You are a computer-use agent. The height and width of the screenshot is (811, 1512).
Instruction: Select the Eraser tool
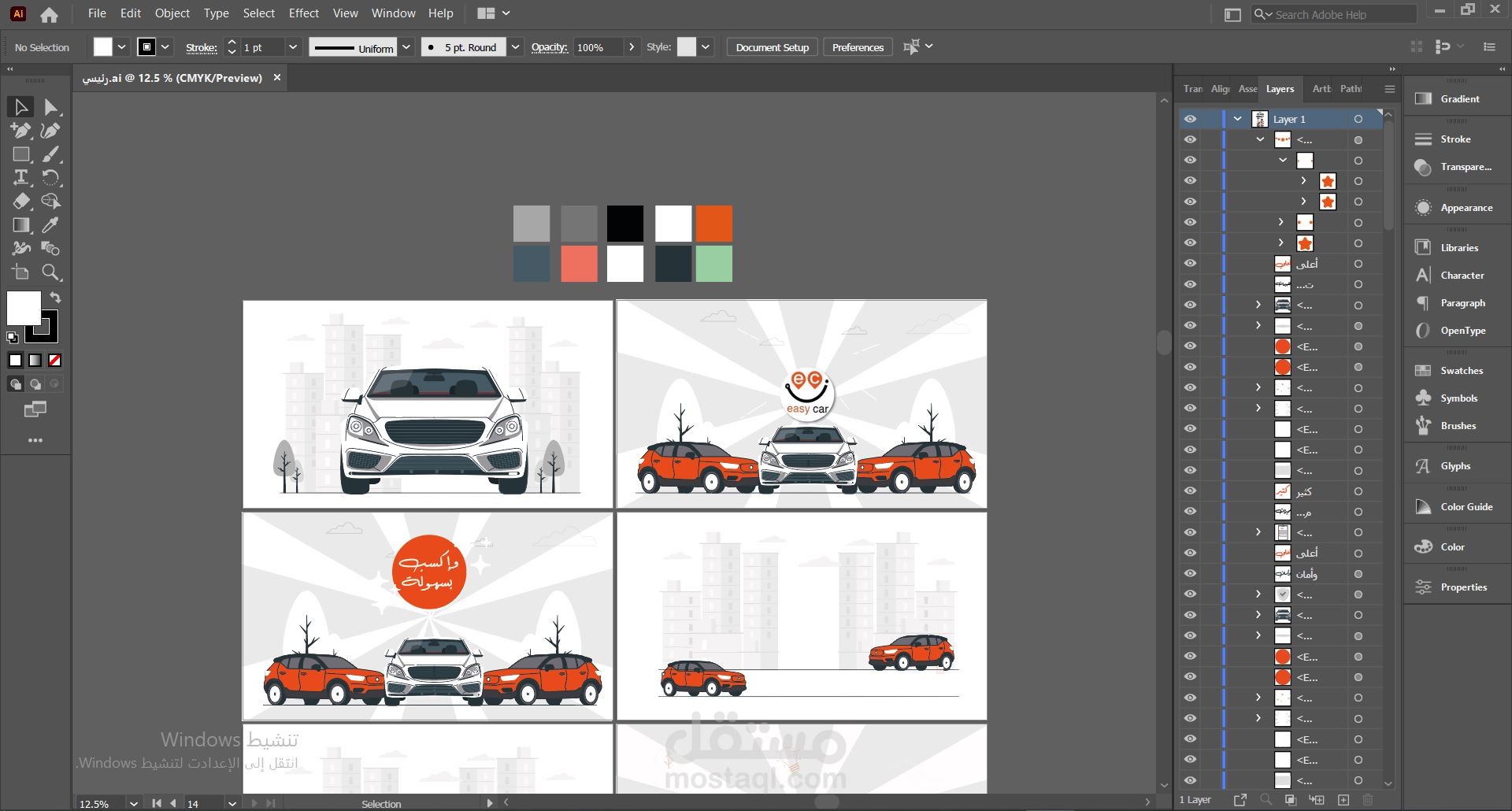pyautogui.click(x=21, y=202)
